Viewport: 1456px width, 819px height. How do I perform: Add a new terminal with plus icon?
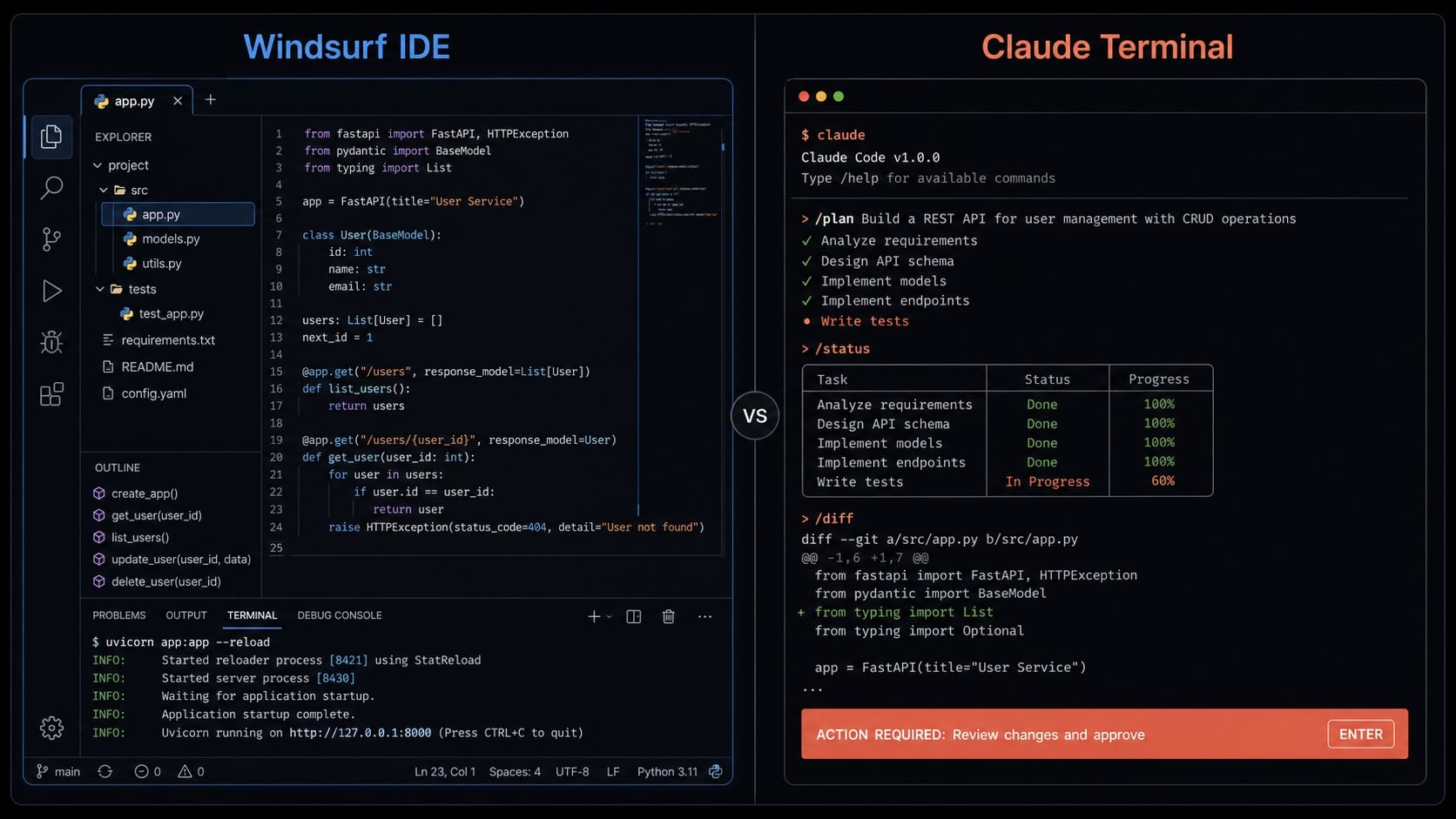pyautogui.click(x=593, y=616)
